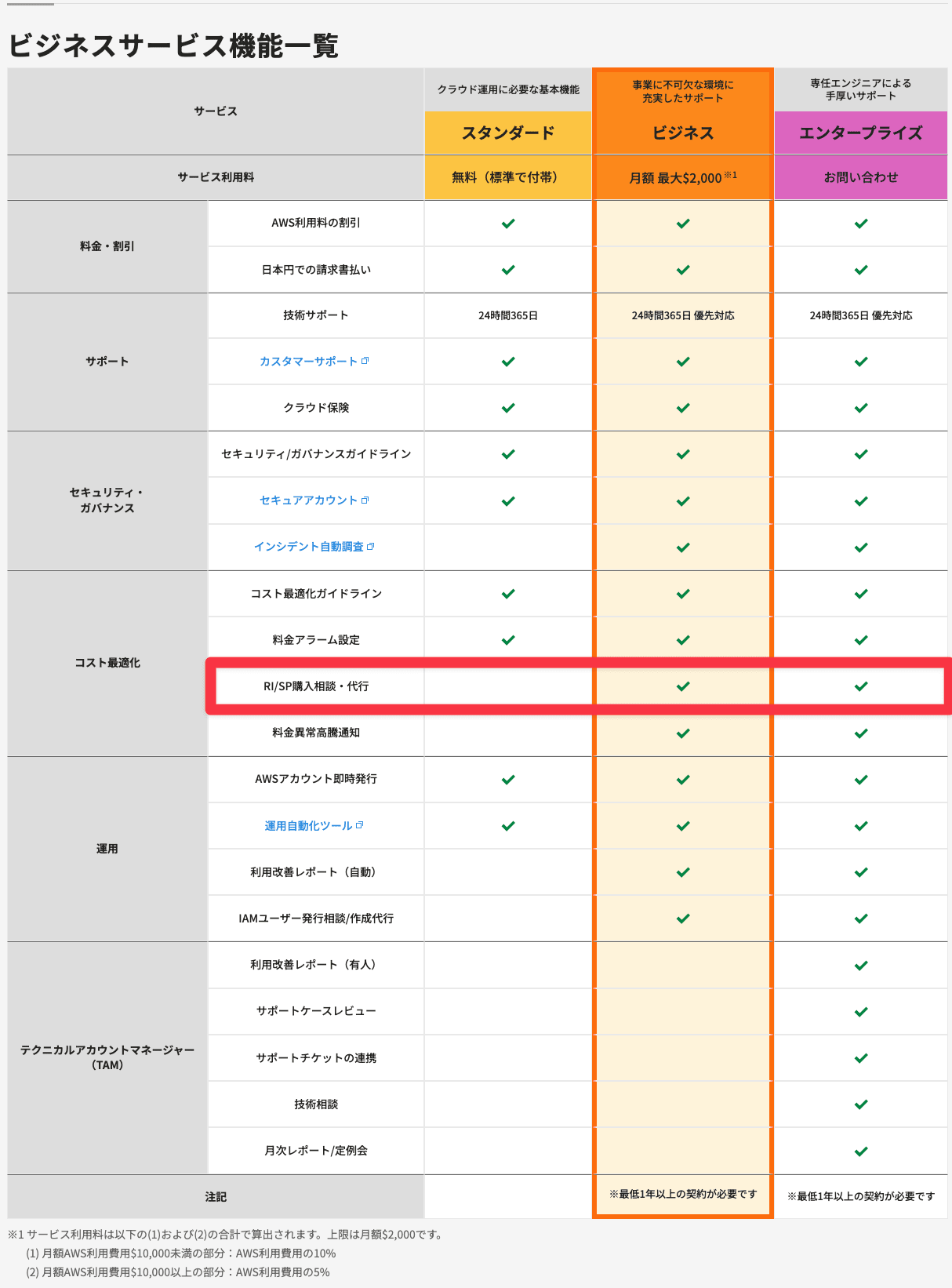952x1288 pixels.
Task: Click Business checkmark for 料金アラーム設定
Action: pyautogui.click(x=683, y=640)
